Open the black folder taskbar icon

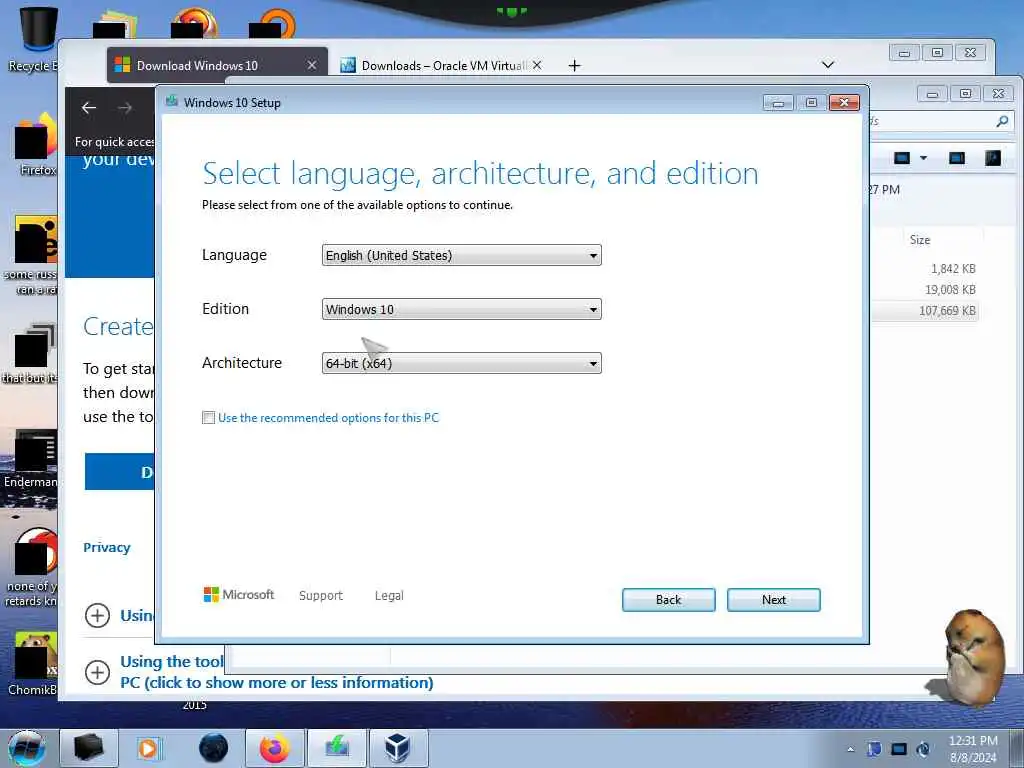[x=89, y=748]
